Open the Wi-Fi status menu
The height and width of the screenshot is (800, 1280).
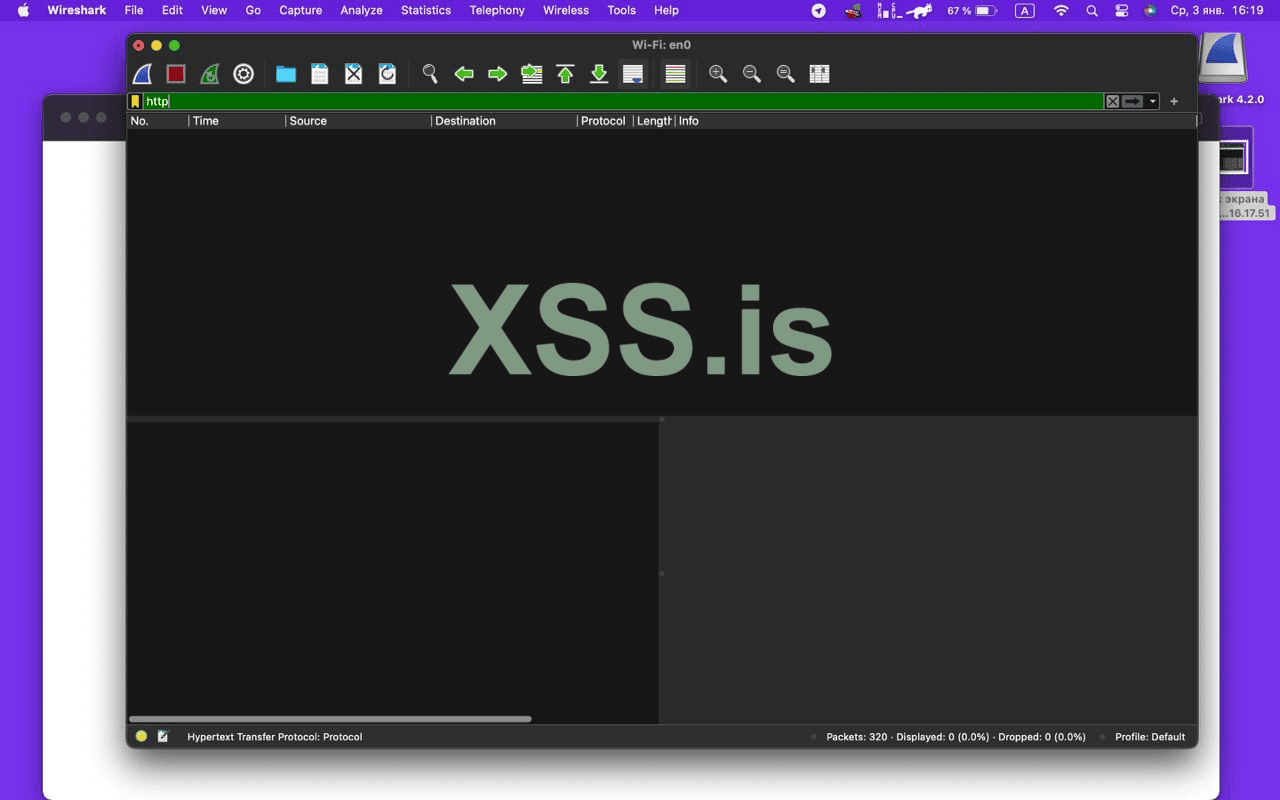point(1061,10)
